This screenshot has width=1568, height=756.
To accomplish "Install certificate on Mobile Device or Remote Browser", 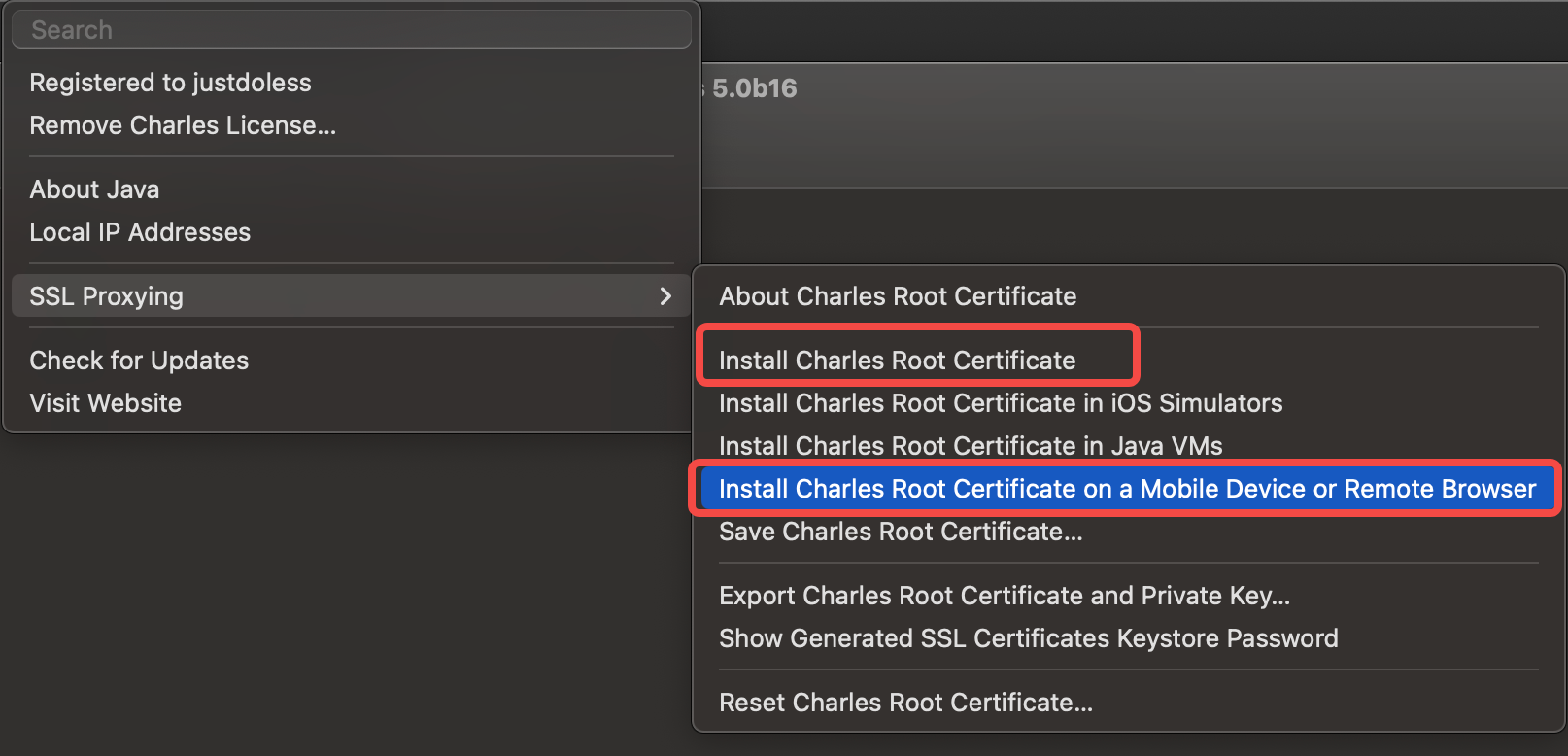I will (1128, 489).
